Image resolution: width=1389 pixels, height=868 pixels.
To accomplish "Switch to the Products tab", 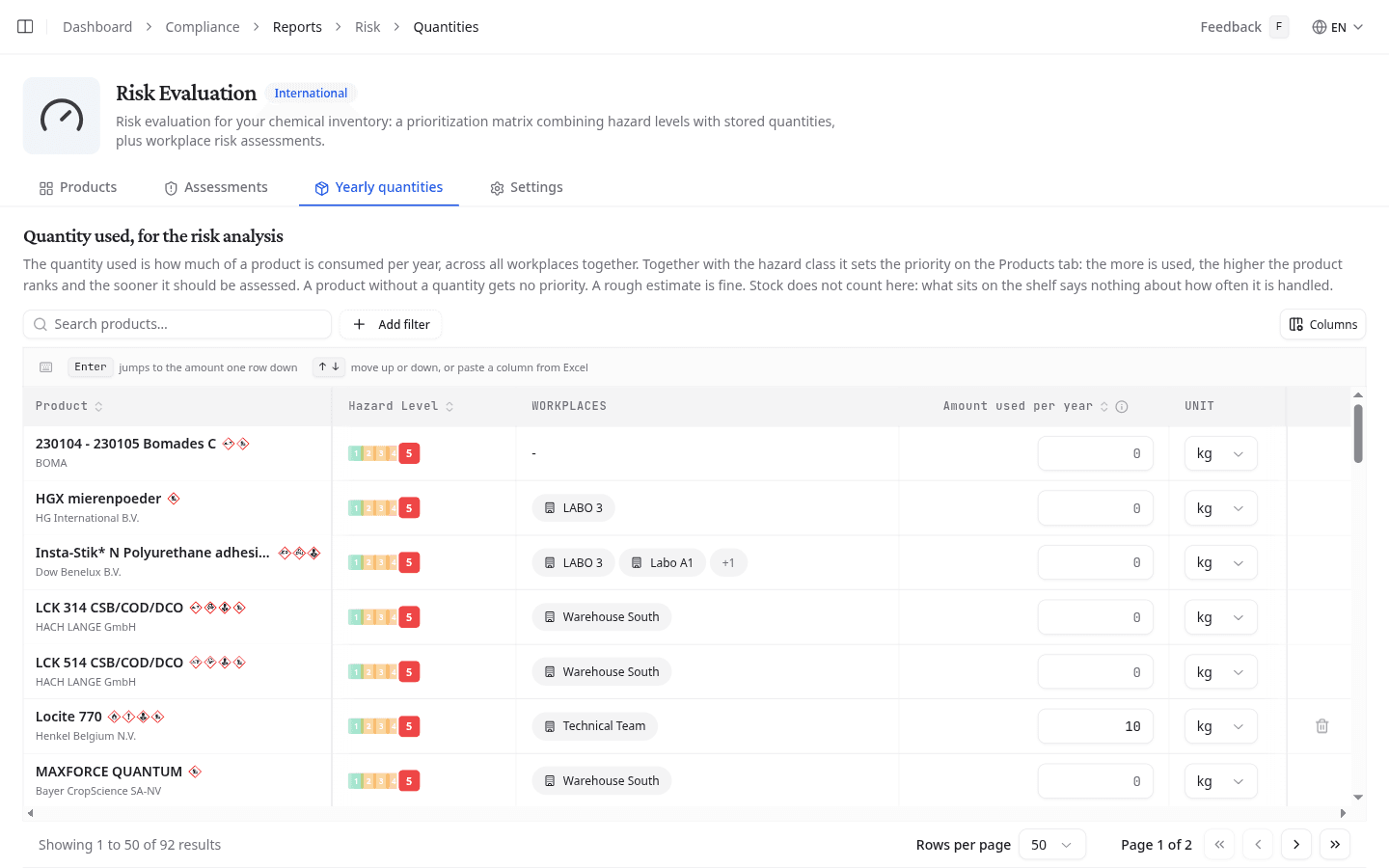I will coord(78,187).
